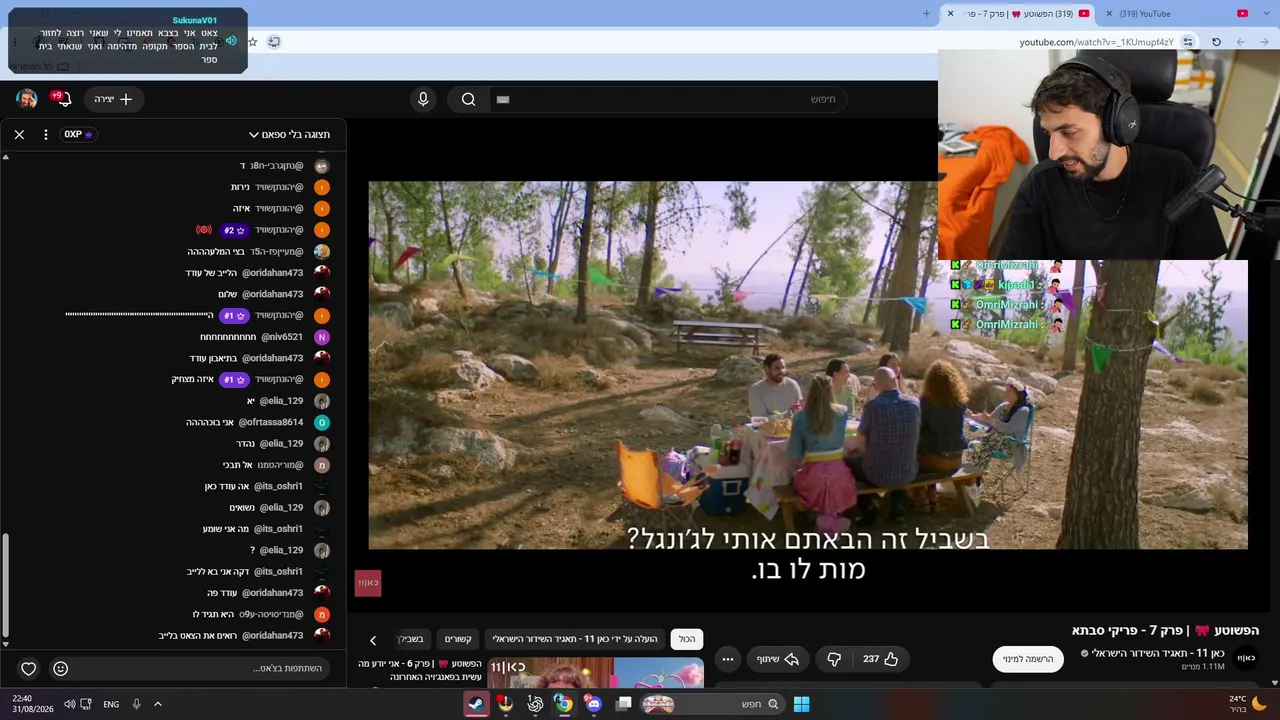The height and width of the screenshot is (720, 1280).
Task: Dislike the video with thumbs down
Action: (x=833, y=659)
